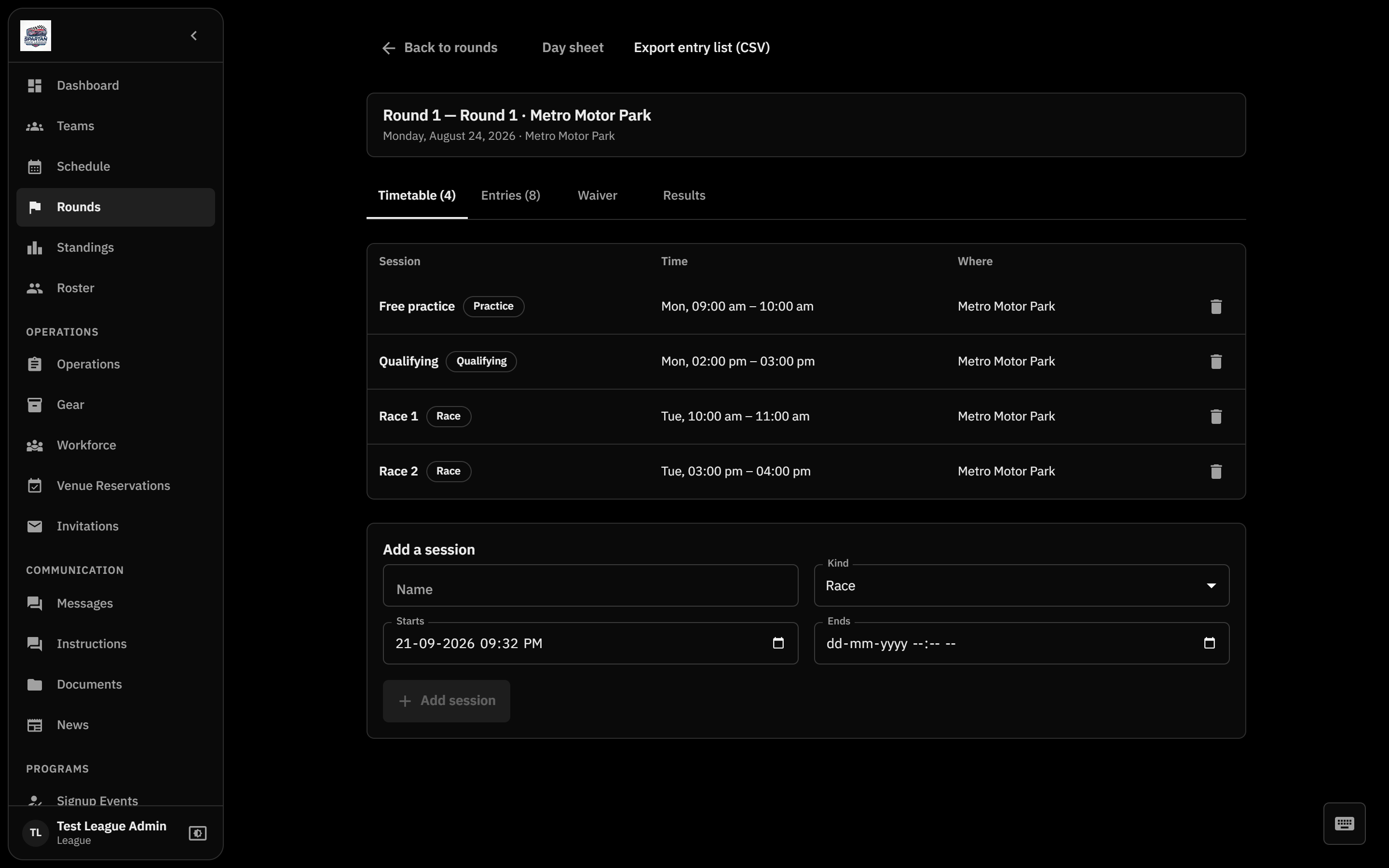This screenshot has width=1389, height=868.
Task: Collapse the sidebar with the chevron
Action: tap(194, 36)
